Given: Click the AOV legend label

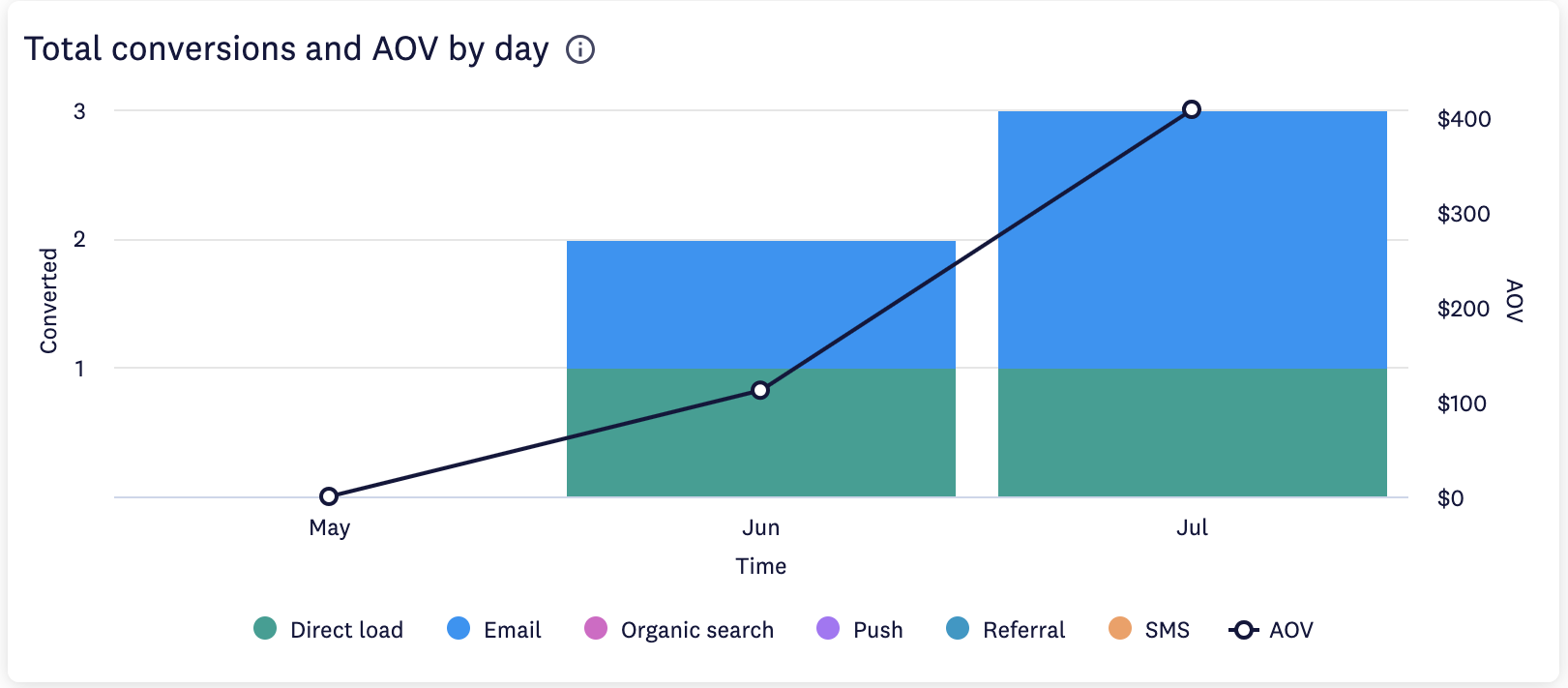Looking at the screenshot, I should [1290, 630].
